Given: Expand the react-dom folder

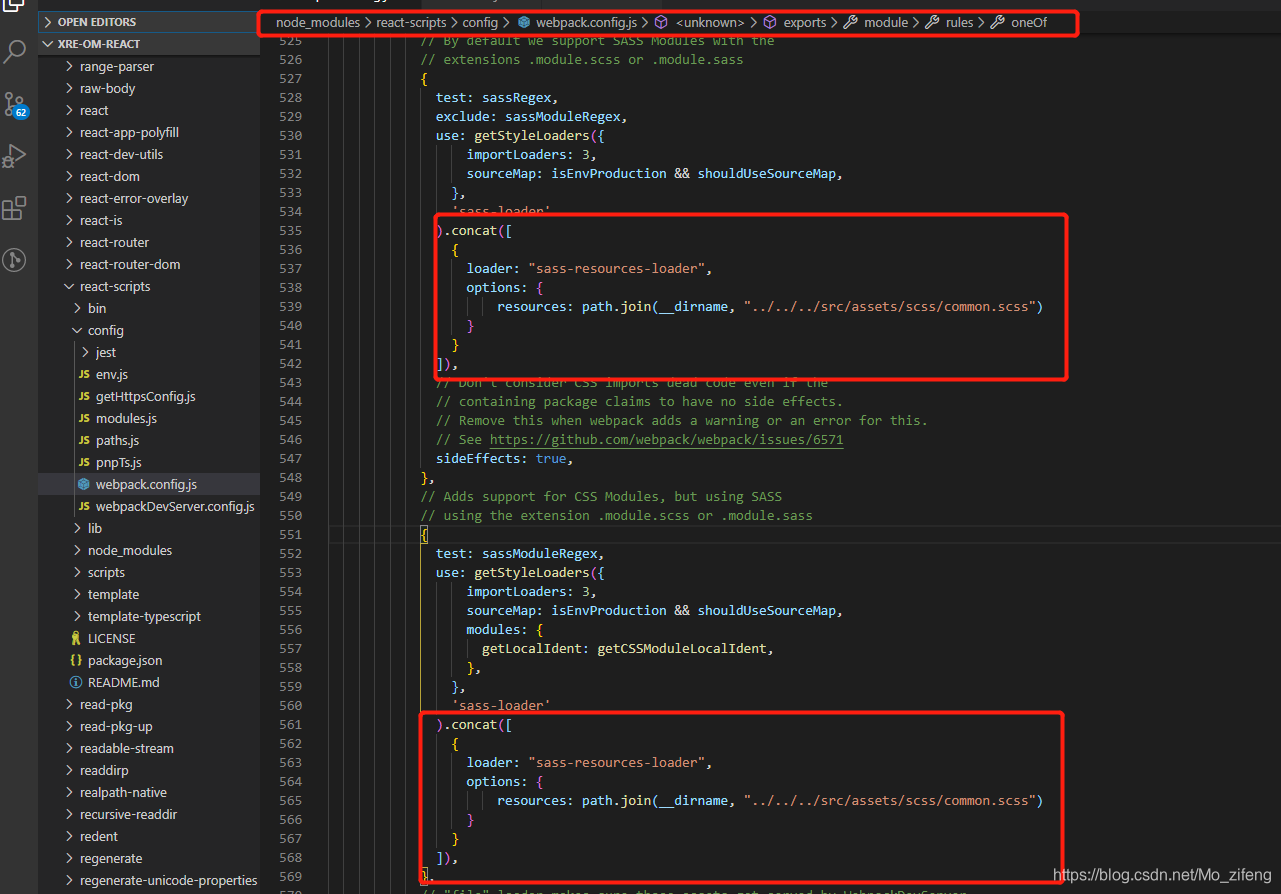Looking at the screenshot, I should [x=69, y=176].
